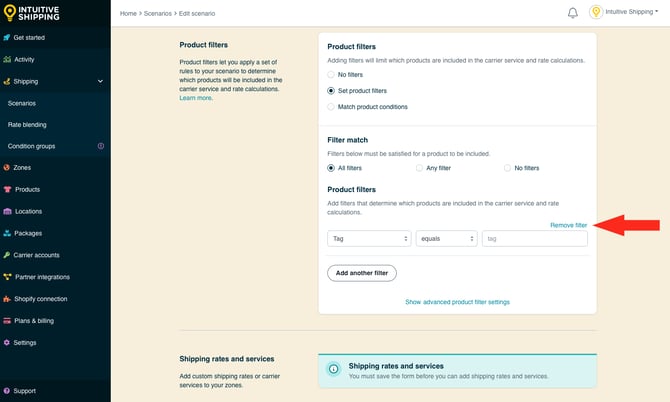Click the notification bell icon
The height and width of the screenshot is (402, 670).
573,13
